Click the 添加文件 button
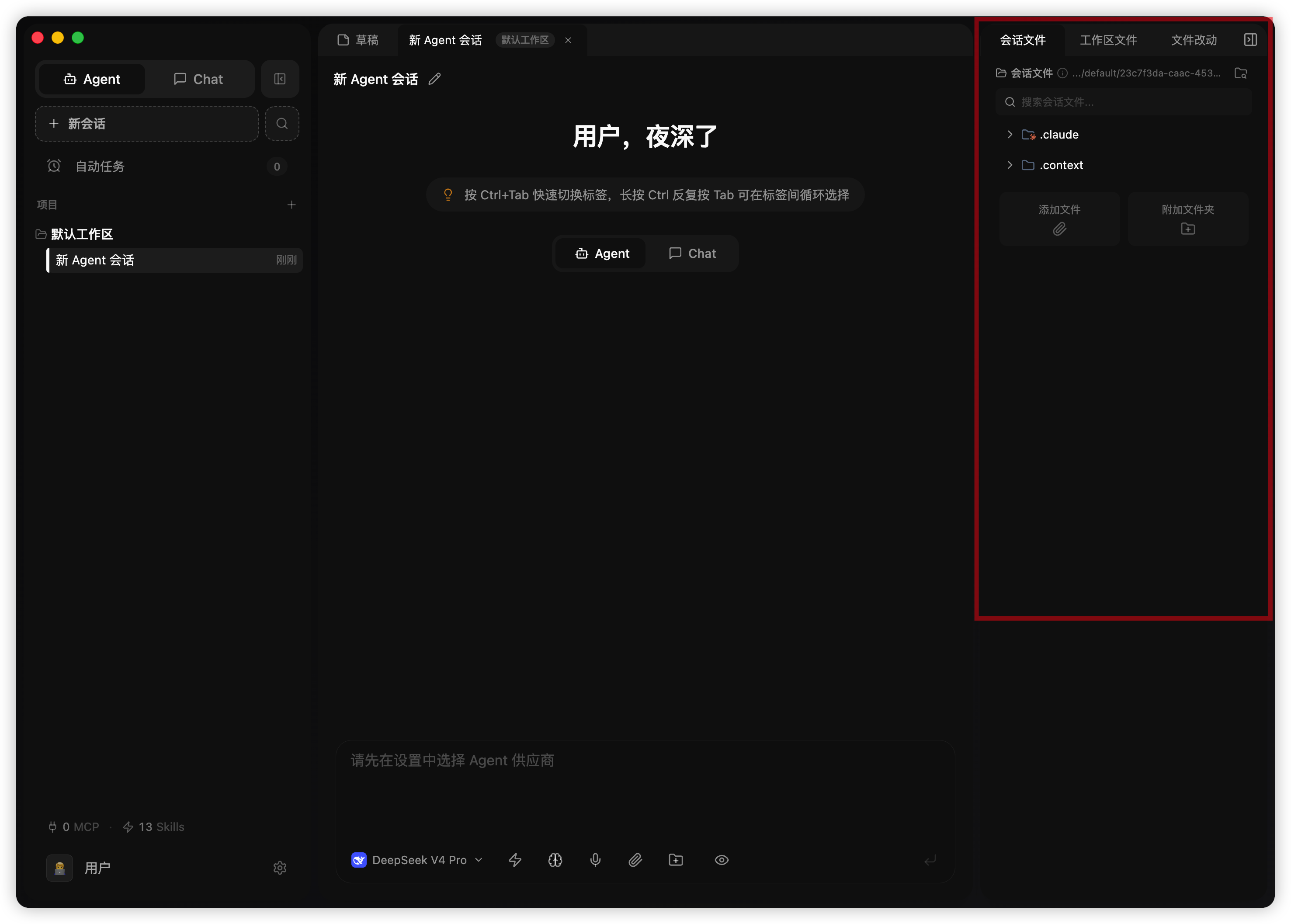Screen dimensions: 1291x924 [1059, 219]
